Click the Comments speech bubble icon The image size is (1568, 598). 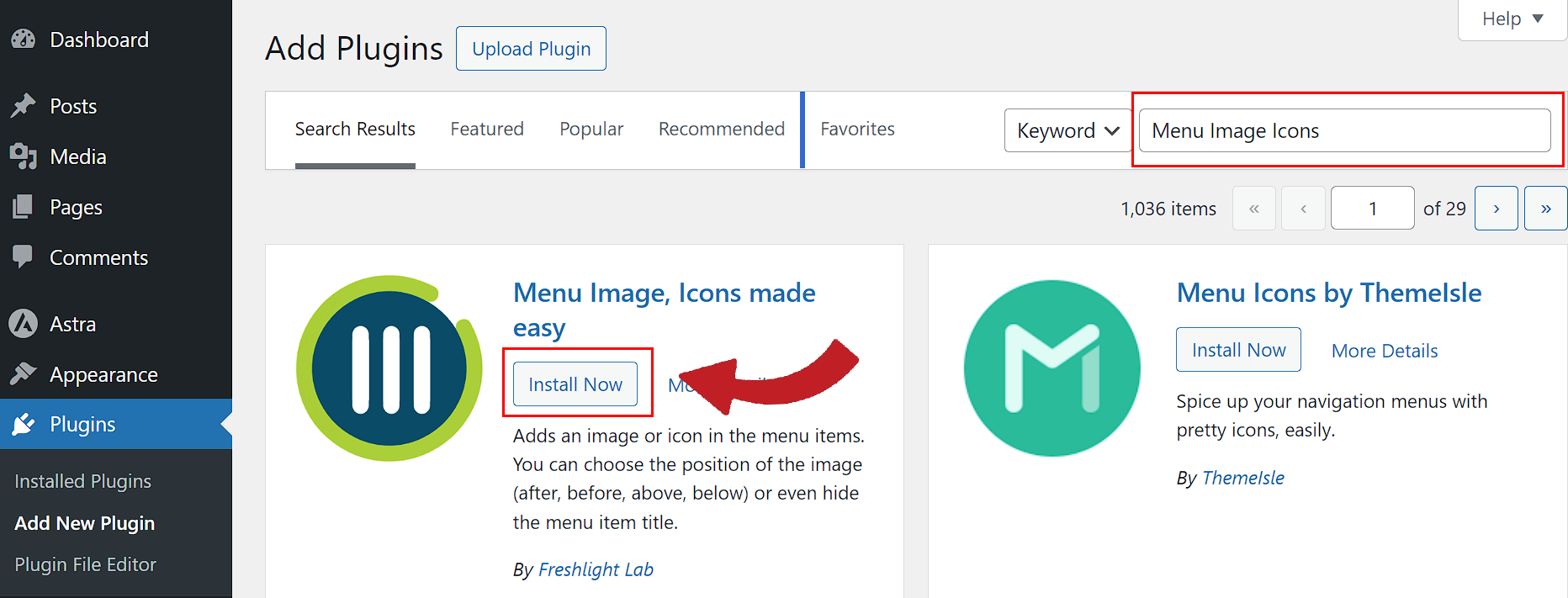[24, 257]
